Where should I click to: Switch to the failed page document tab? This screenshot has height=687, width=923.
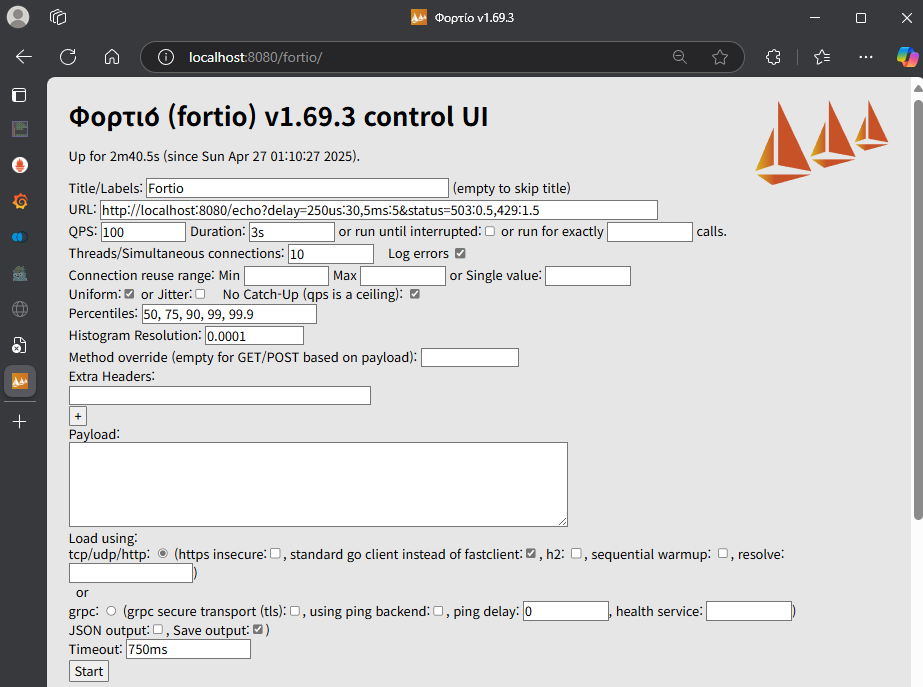[20, 346]
